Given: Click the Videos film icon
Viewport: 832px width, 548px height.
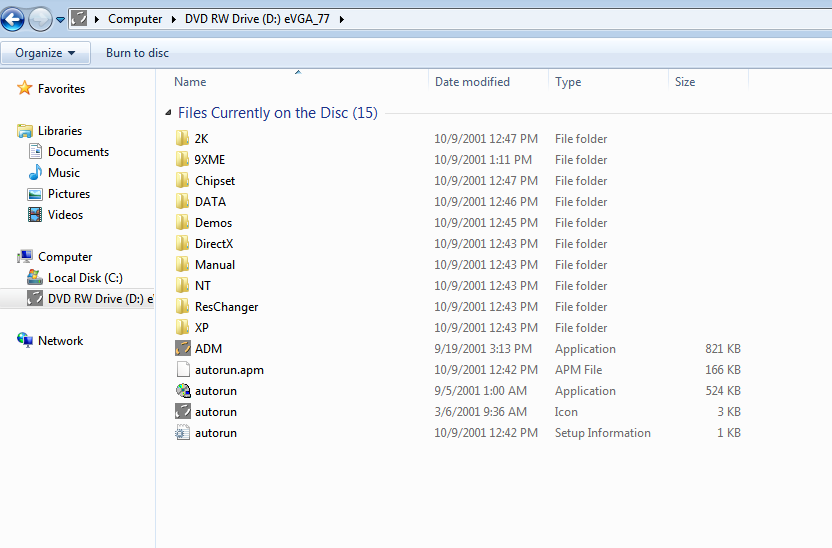Looking at the screenshot, I should pyautogui.click(x=35, y=214).
